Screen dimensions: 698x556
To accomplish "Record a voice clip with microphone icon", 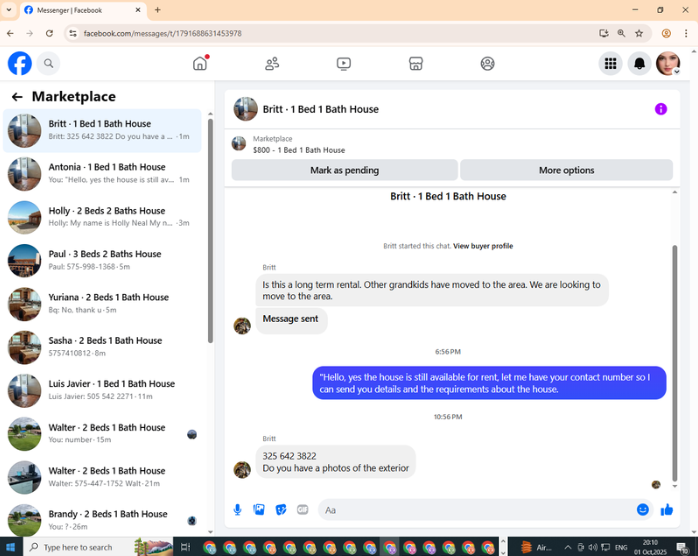I will pos(238,510).
